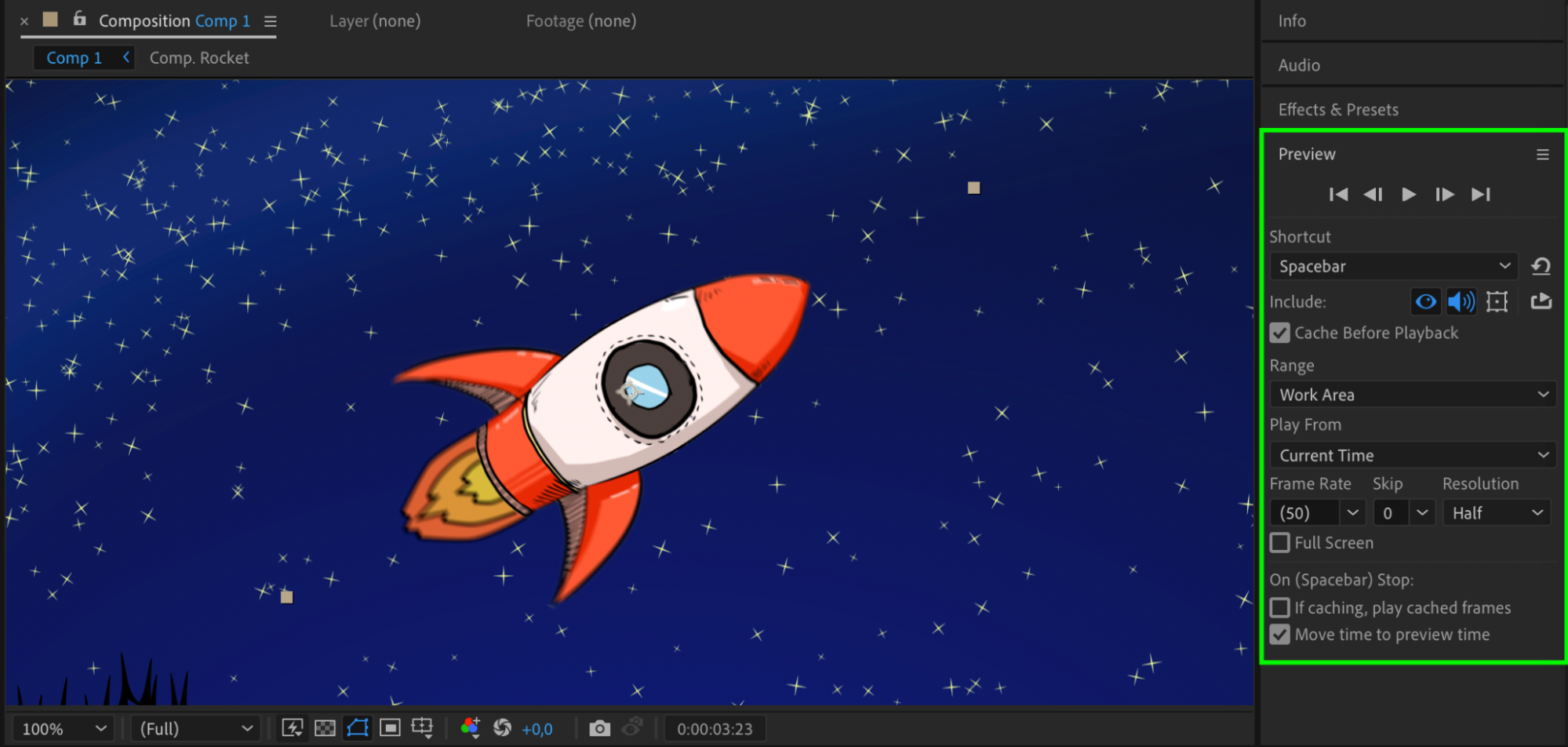Screen dimensions: 1568x747
Task: Open the show channel color management icon
Action: (x=471, y=729)
